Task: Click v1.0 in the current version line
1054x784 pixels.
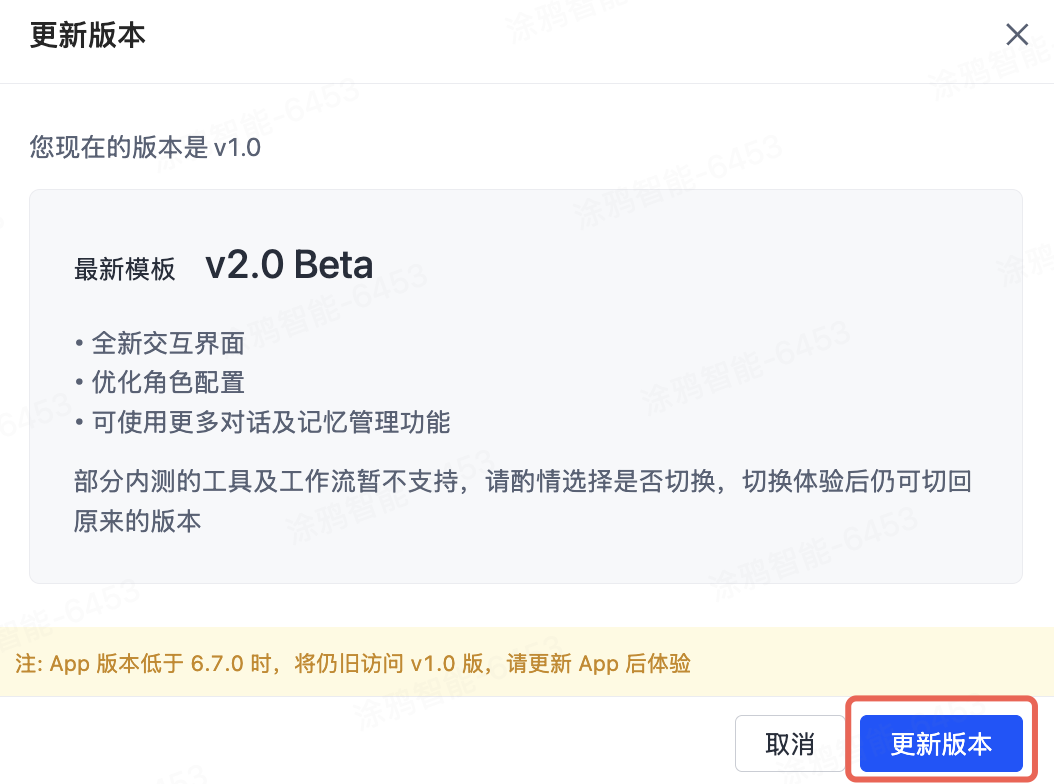Action: (x=237, y=148)
